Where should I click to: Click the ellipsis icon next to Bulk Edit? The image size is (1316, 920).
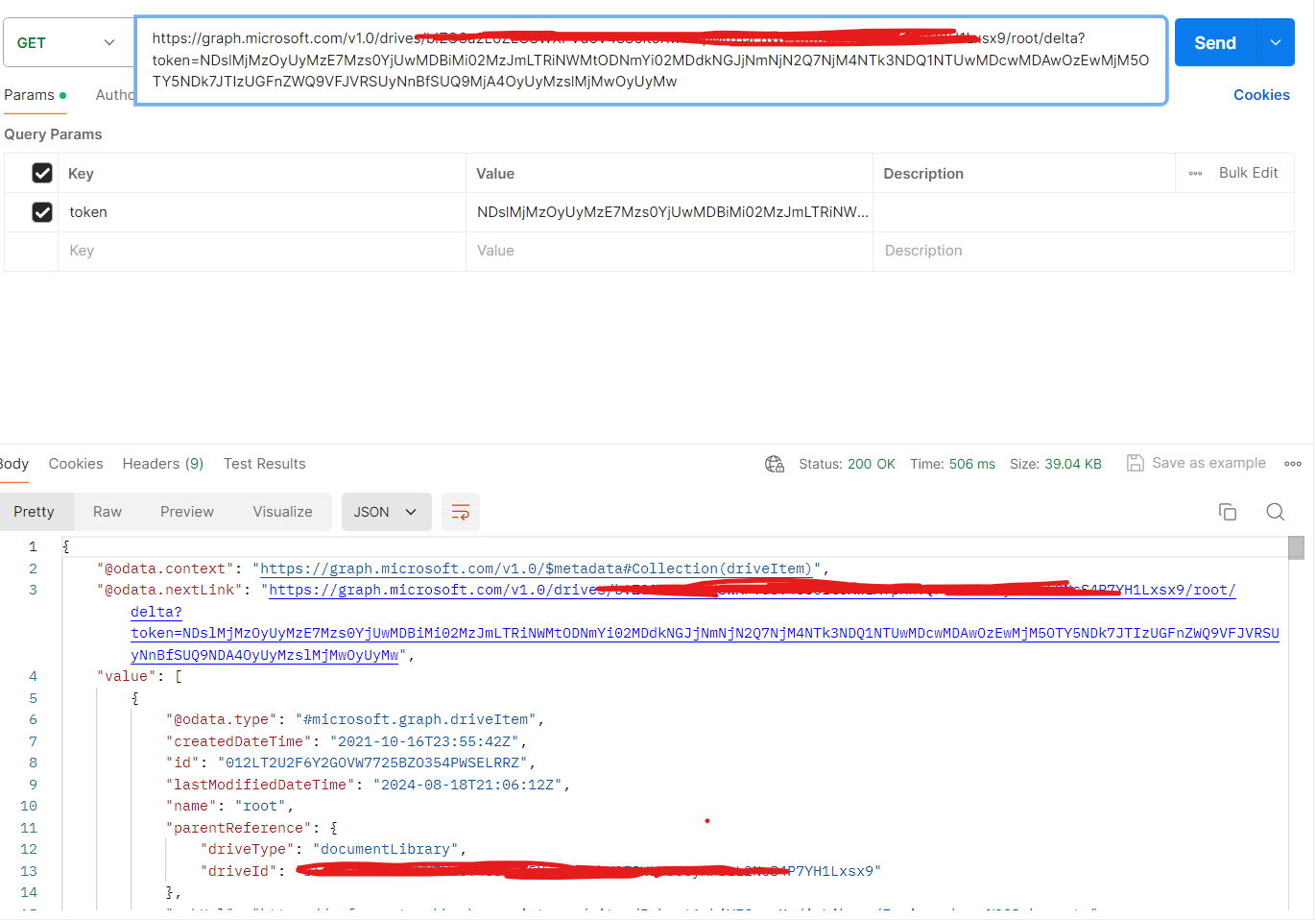click(x=1195, y=173)
